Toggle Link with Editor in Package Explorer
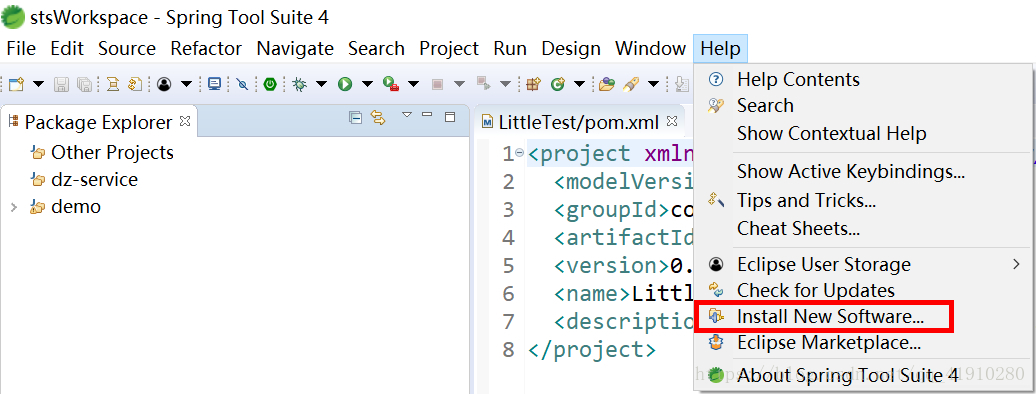 378,118
